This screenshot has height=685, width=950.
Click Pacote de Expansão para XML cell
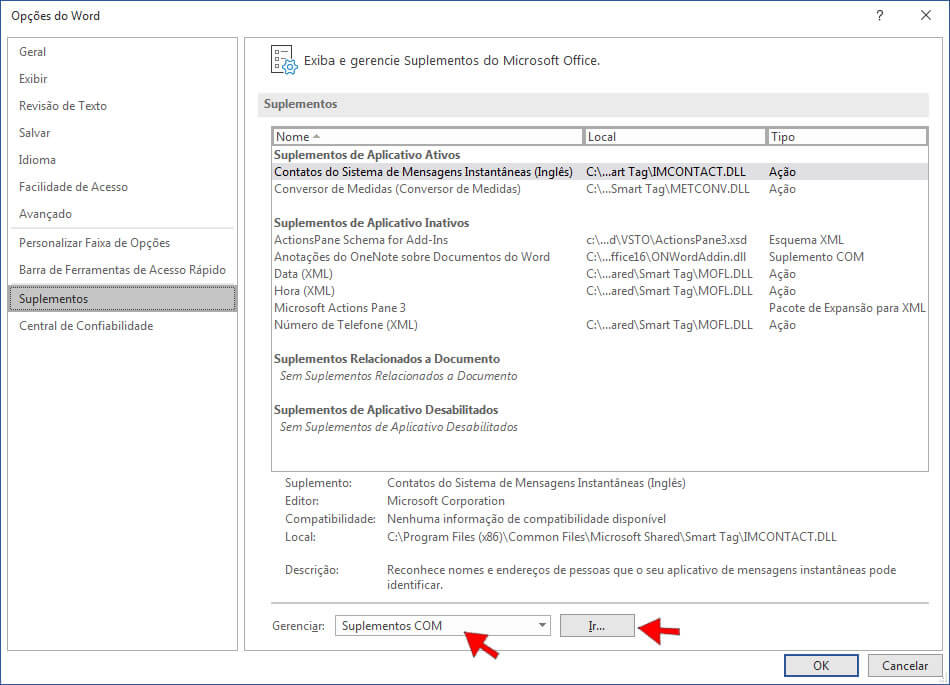847,308
